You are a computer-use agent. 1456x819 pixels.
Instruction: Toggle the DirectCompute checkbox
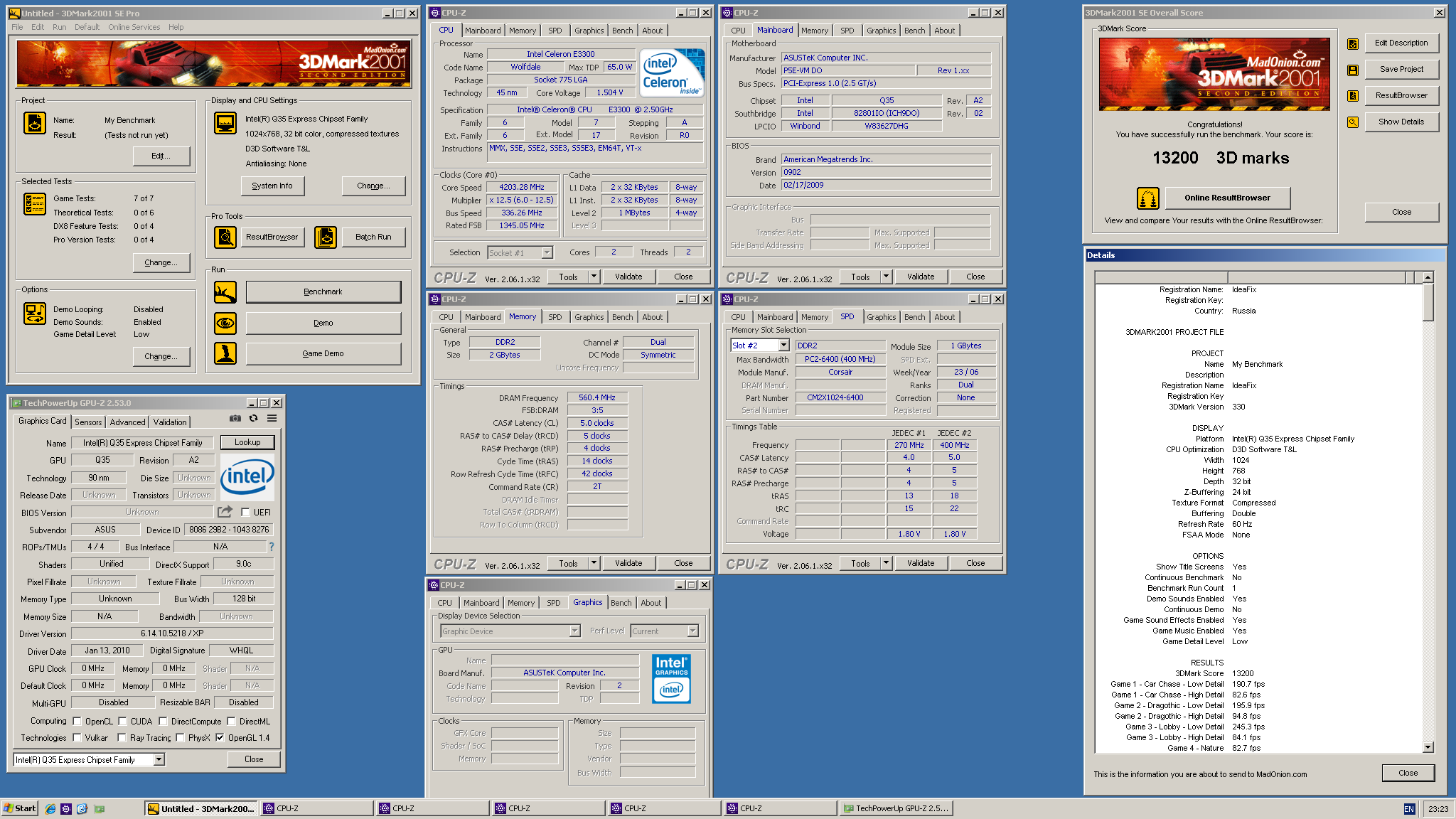point(163,721)
